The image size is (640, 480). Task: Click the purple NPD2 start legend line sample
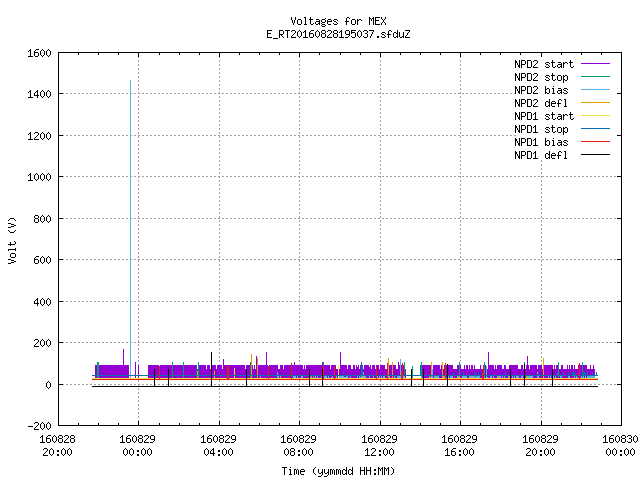pos(595,64)
